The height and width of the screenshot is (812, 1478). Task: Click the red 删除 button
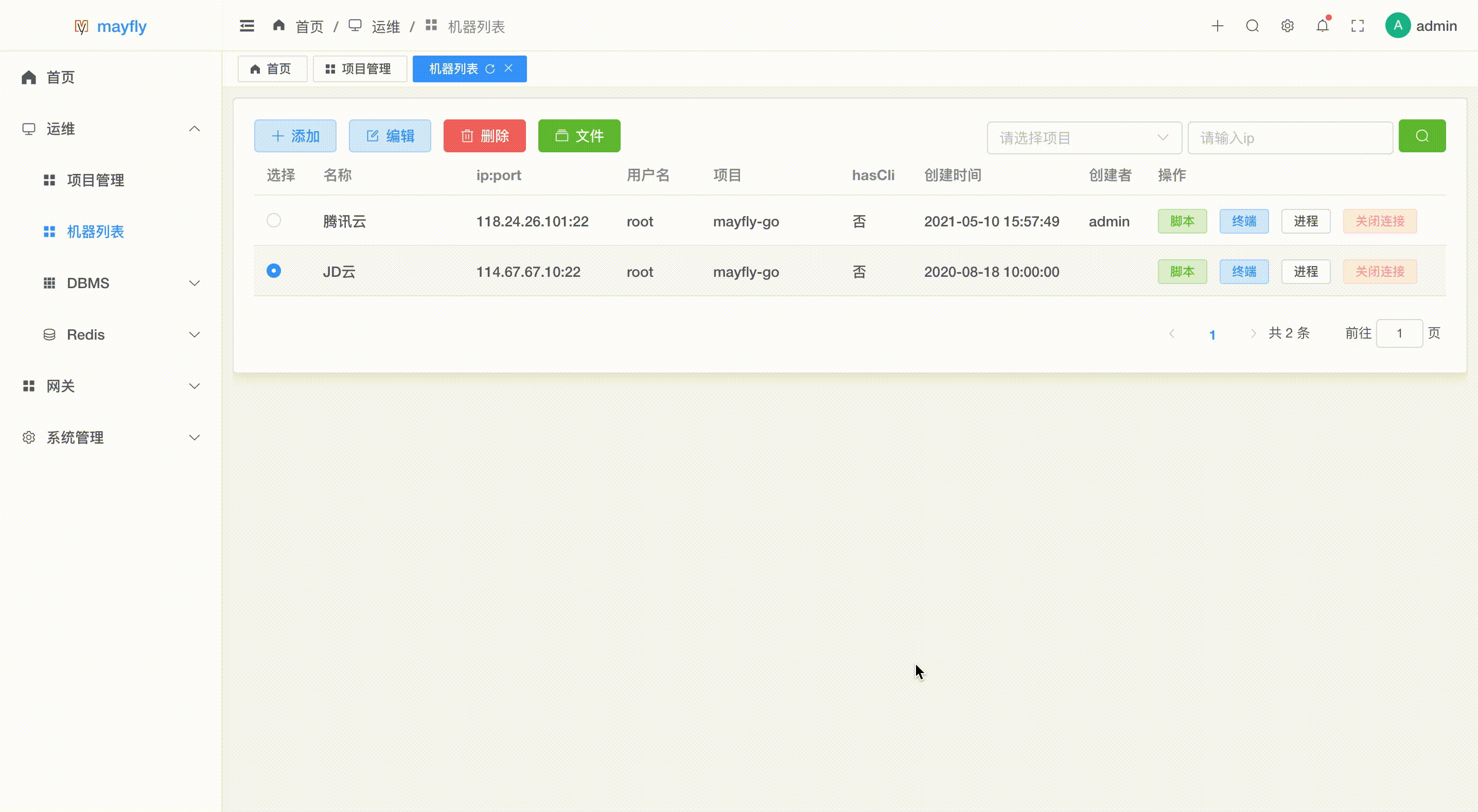point(484,136)
